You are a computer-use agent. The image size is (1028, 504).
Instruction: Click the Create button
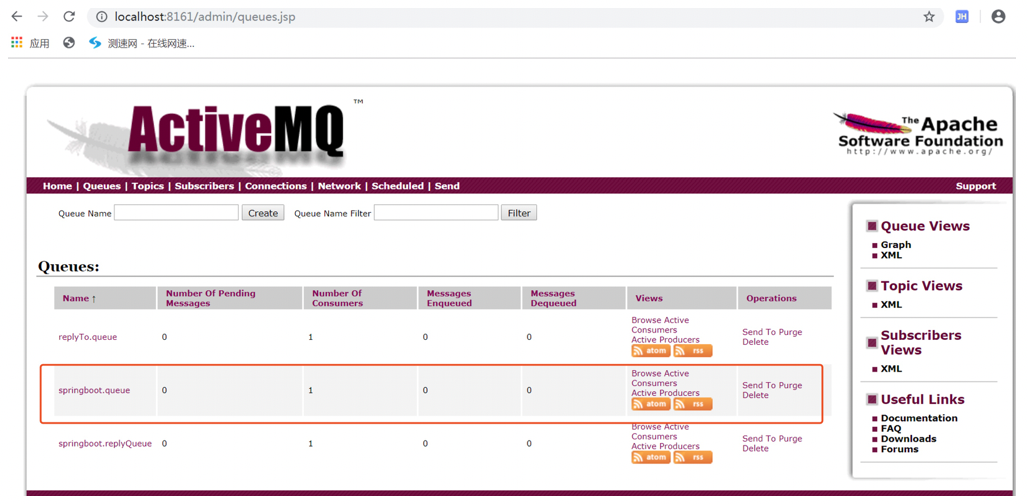point(263,213)
